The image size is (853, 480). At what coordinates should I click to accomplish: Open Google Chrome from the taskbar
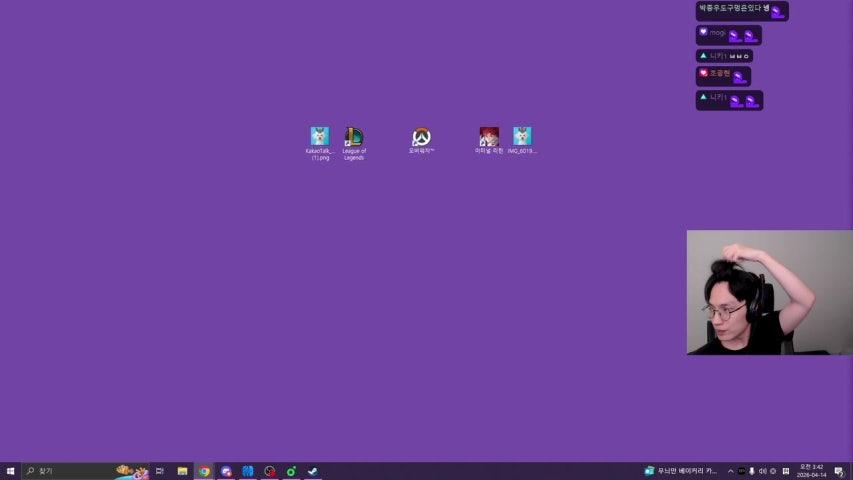[x=204, y=471]
